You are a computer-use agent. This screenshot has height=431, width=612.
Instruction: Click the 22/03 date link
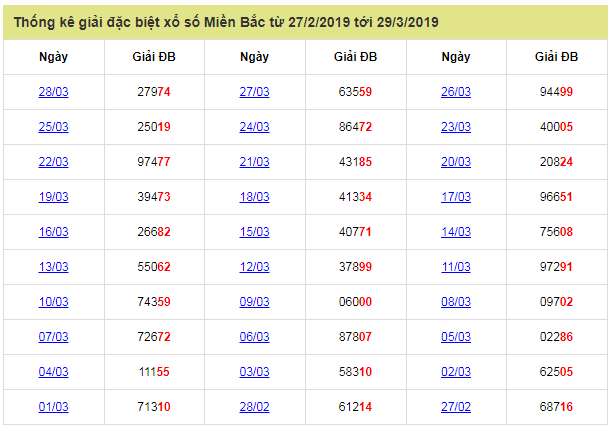pos(53,162)
